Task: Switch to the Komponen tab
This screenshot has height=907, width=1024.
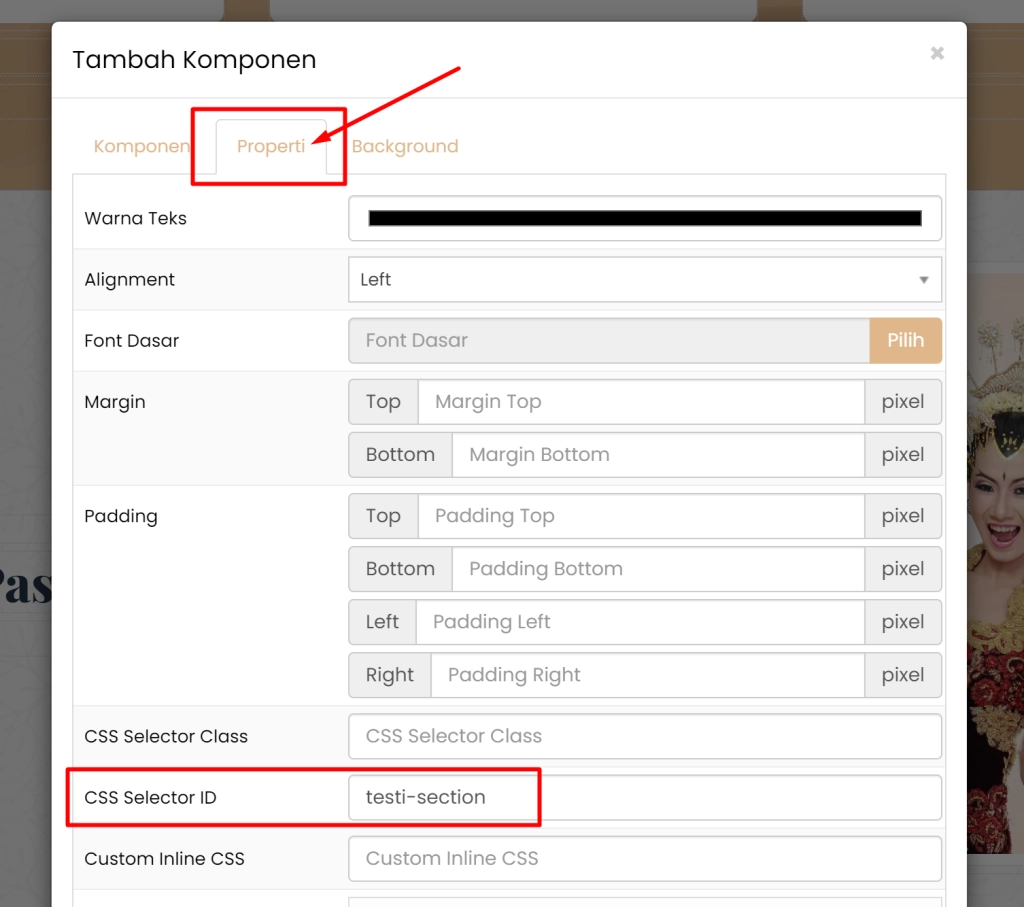Action: click(x=141, y=146)
